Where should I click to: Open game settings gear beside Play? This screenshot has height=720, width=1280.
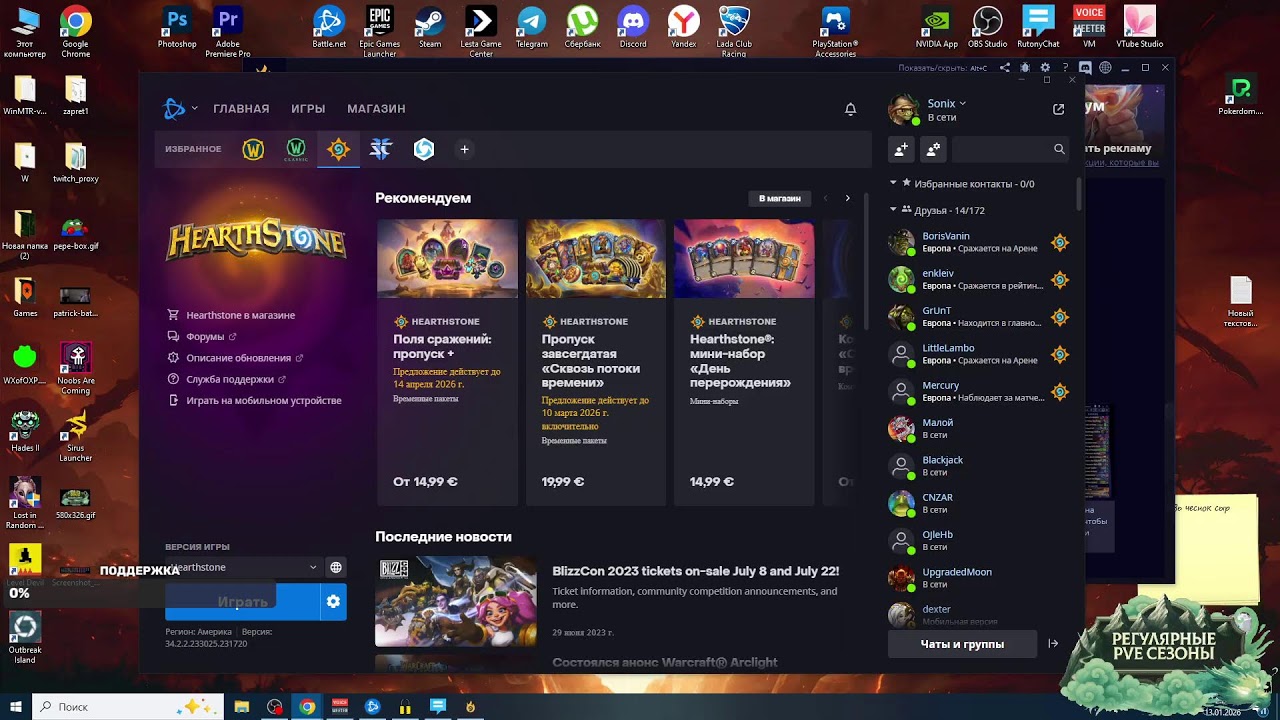333,602
